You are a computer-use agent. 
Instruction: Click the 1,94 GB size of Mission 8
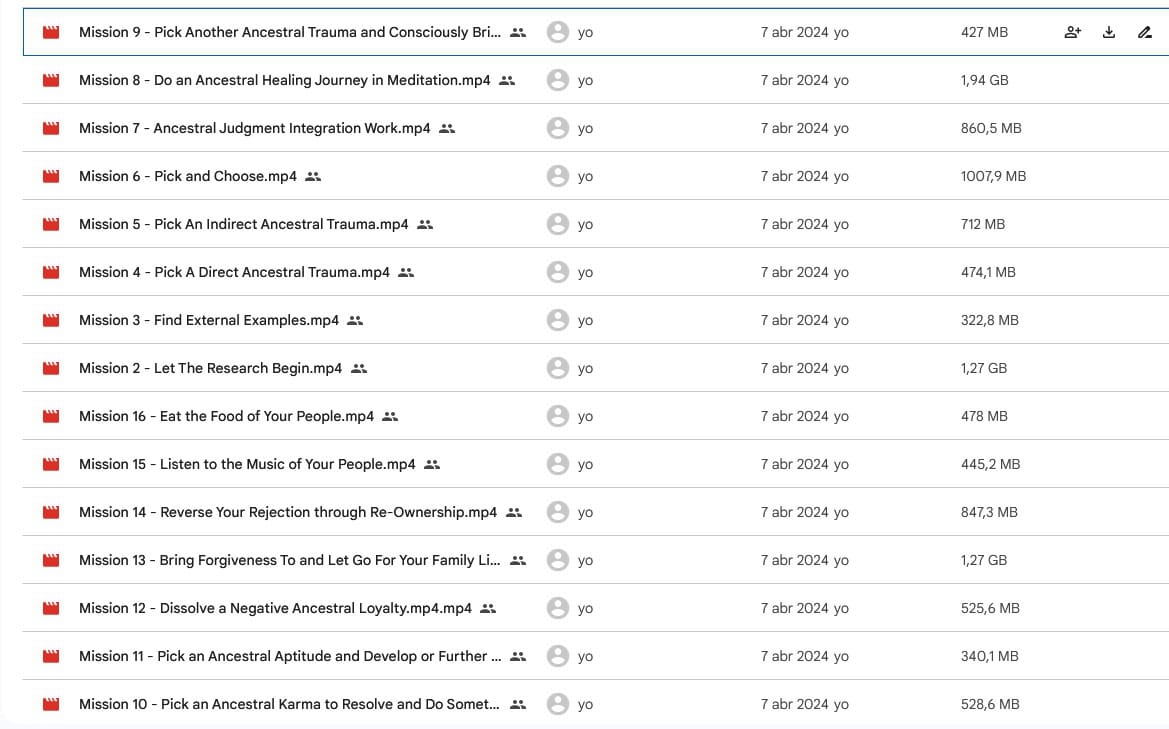(984, 80)
